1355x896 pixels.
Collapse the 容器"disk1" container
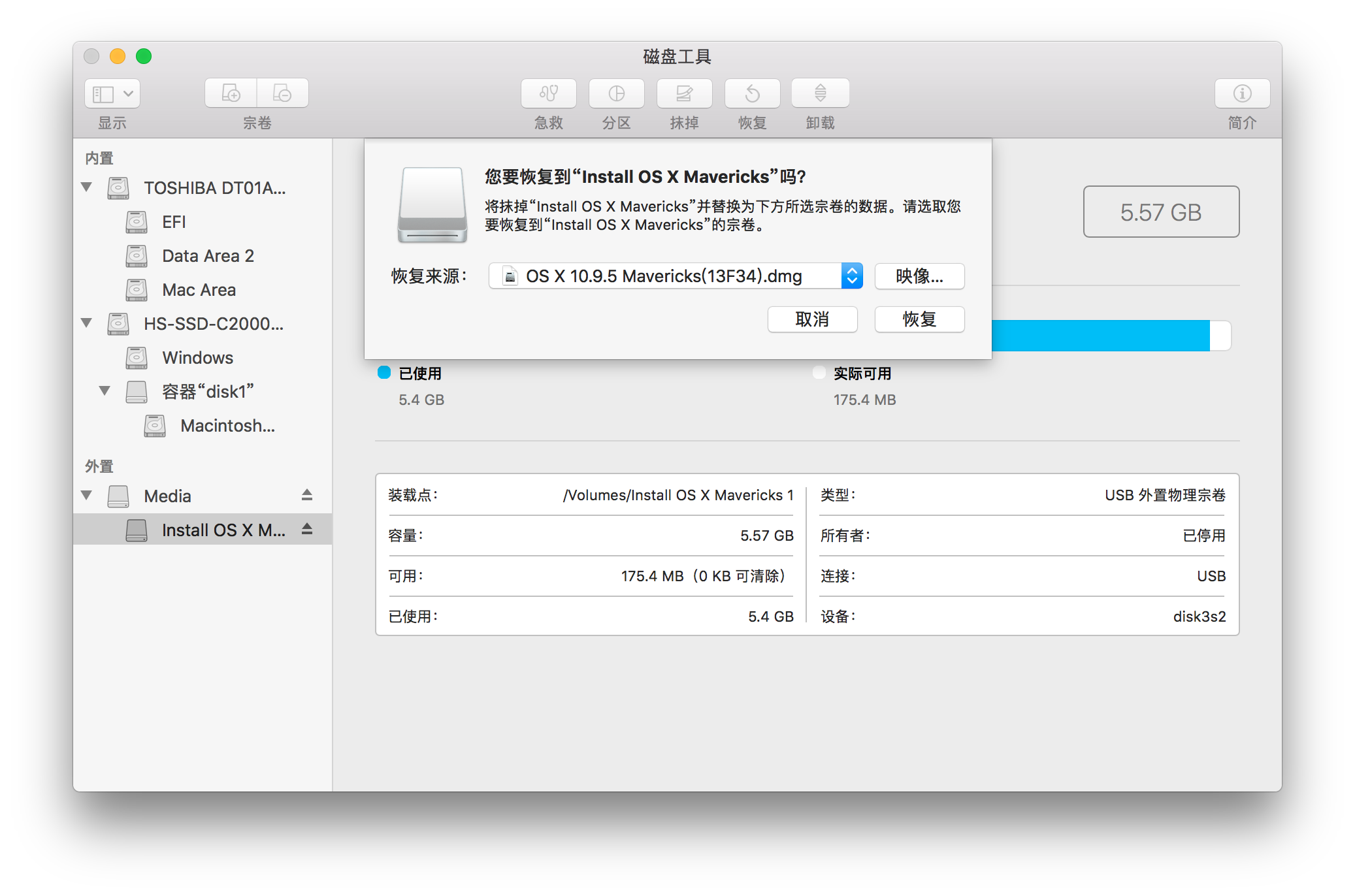(105, 391)
